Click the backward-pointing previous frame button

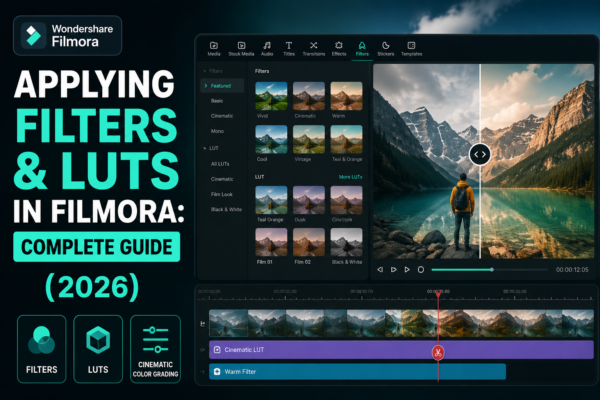pos(380,269)
